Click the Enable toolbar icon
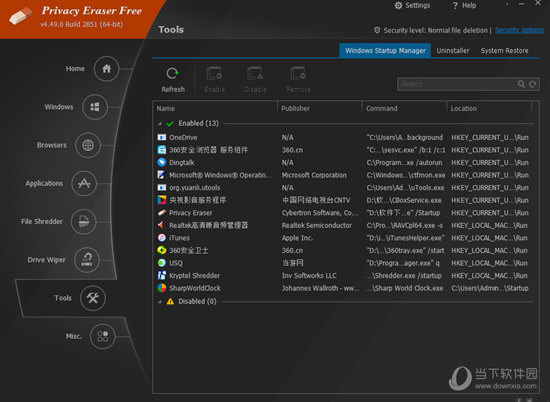 (x=214, y=74)
